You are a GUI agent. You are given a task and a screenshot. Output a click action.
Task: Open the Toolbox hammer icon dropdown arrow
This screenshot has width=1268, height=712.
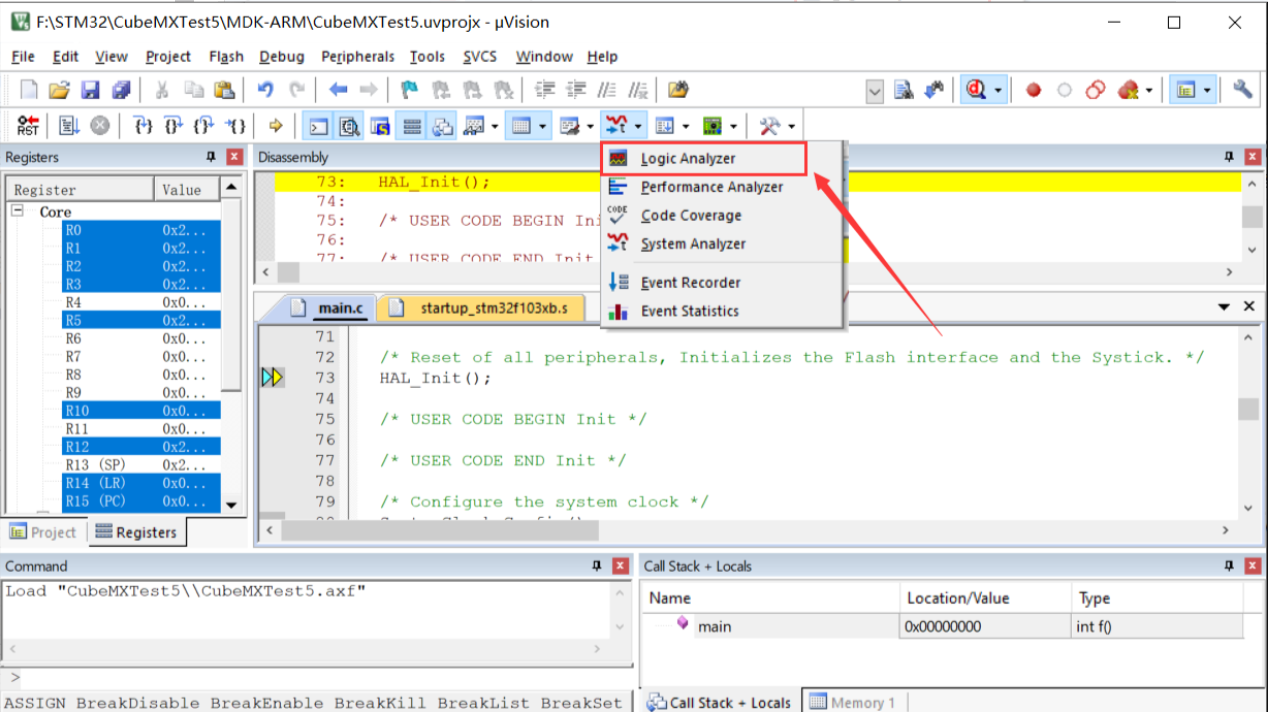791,126
